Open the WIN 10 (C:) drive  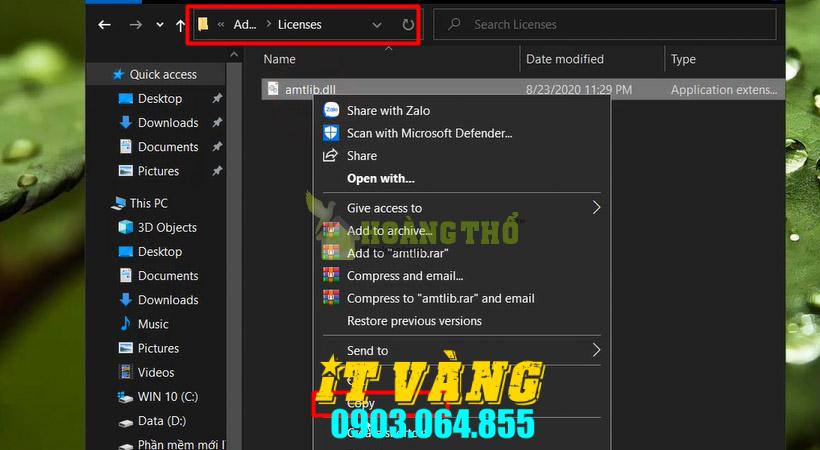(168, 396)
